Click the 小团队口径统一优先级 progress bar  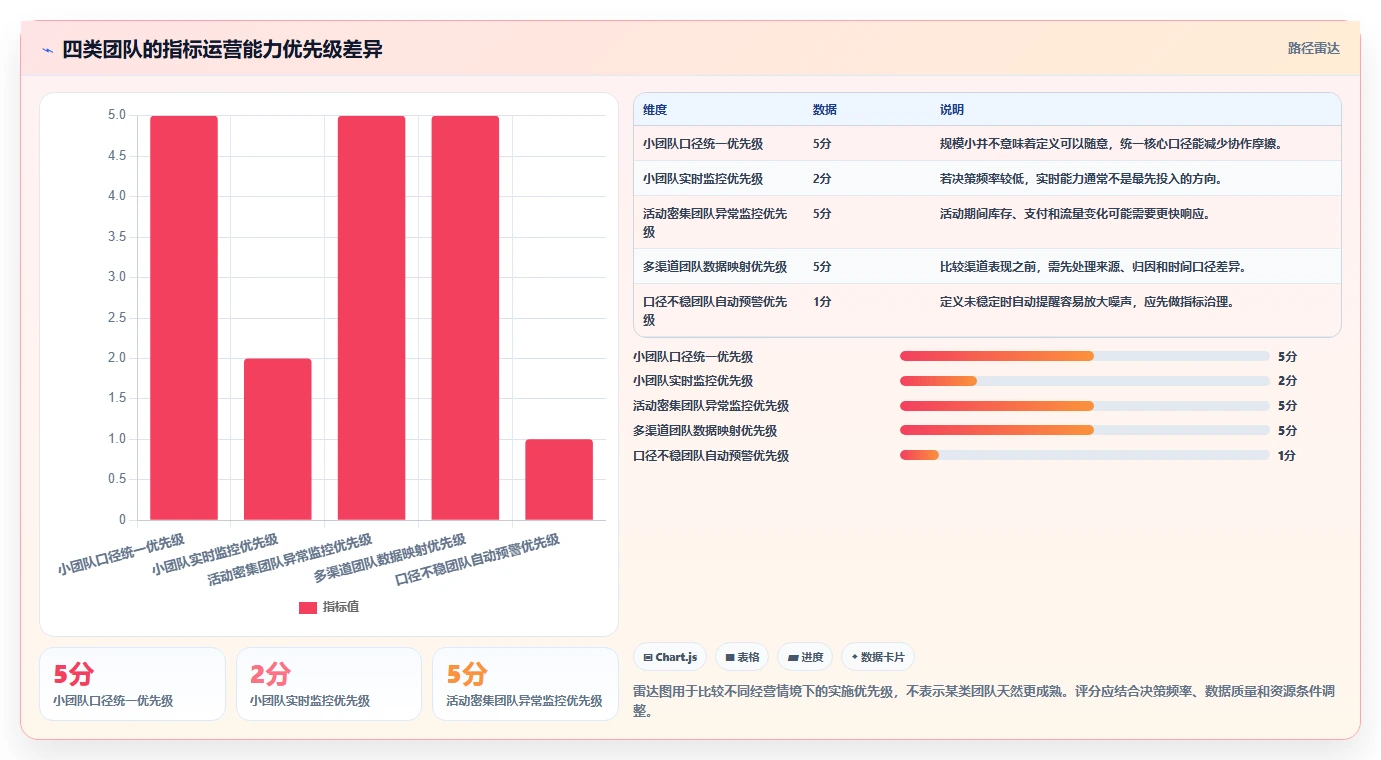coord(1085,356)
